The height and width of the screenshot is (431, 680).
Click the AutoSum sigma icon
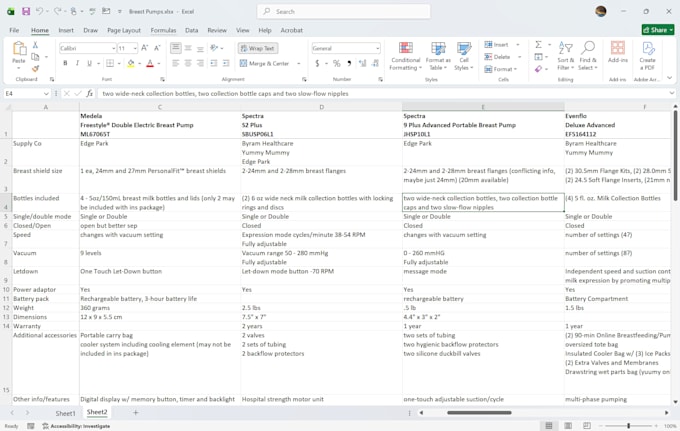[x=538, y=45]
